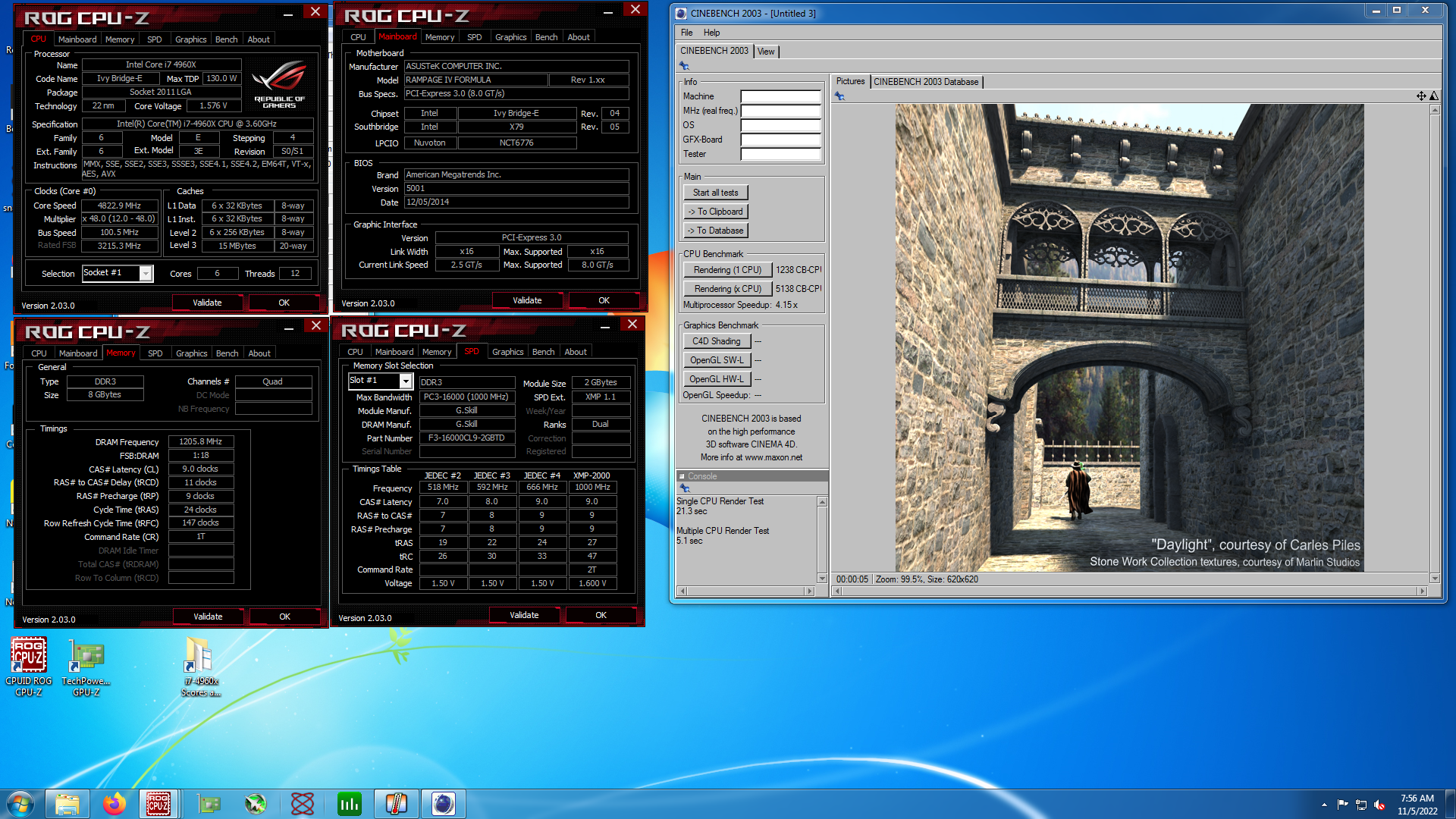
Task: Click the GFX-Board input field
Action: 780,140
